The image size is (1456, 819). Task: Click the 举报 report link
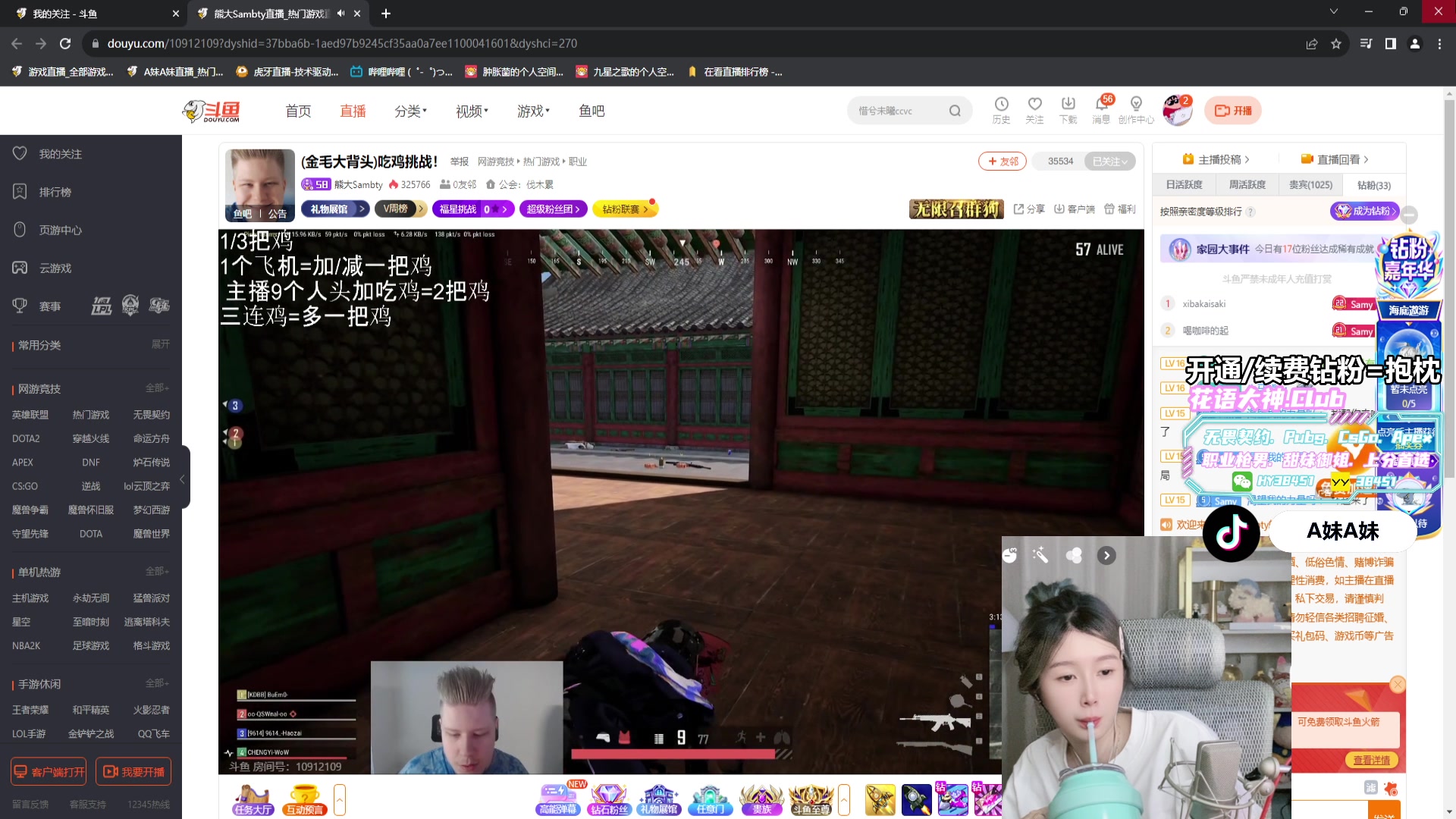pos(459,162)
